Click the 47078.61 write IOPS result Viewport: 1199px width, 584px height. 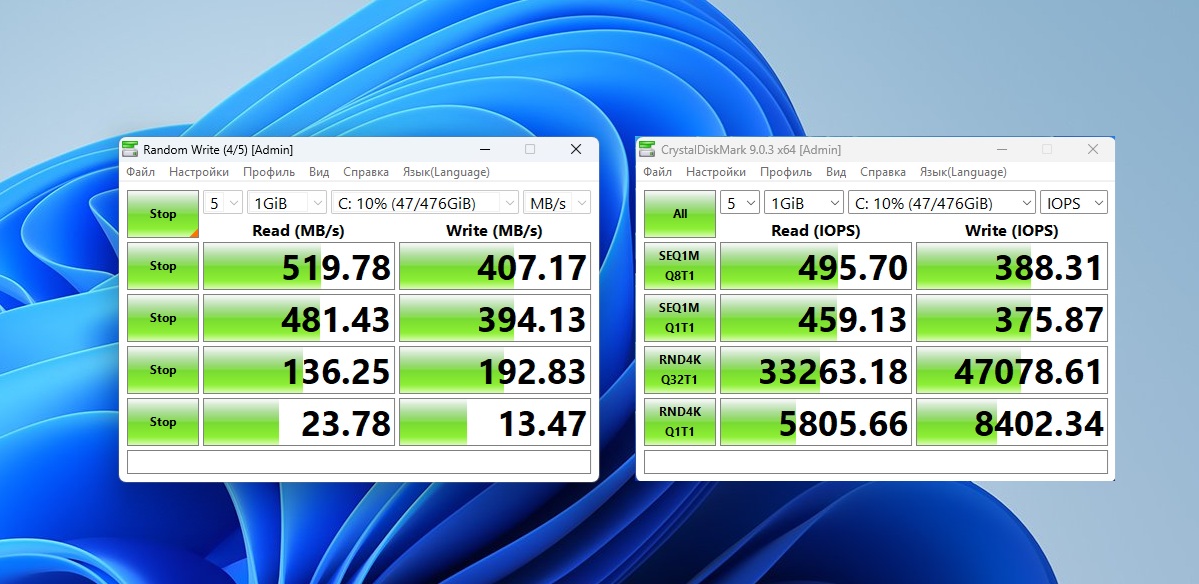point(1012,370)
